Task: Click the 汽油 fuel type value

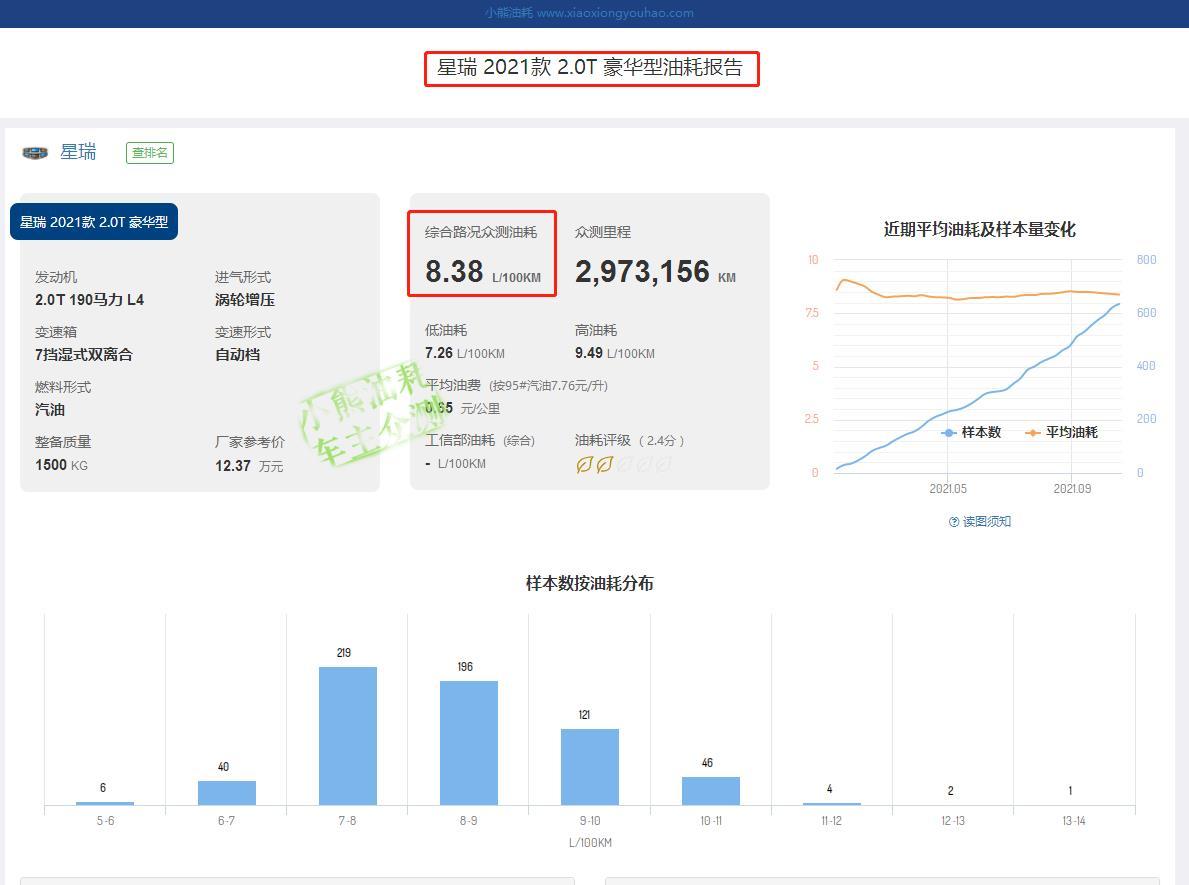Action: [x=50, y=410]
